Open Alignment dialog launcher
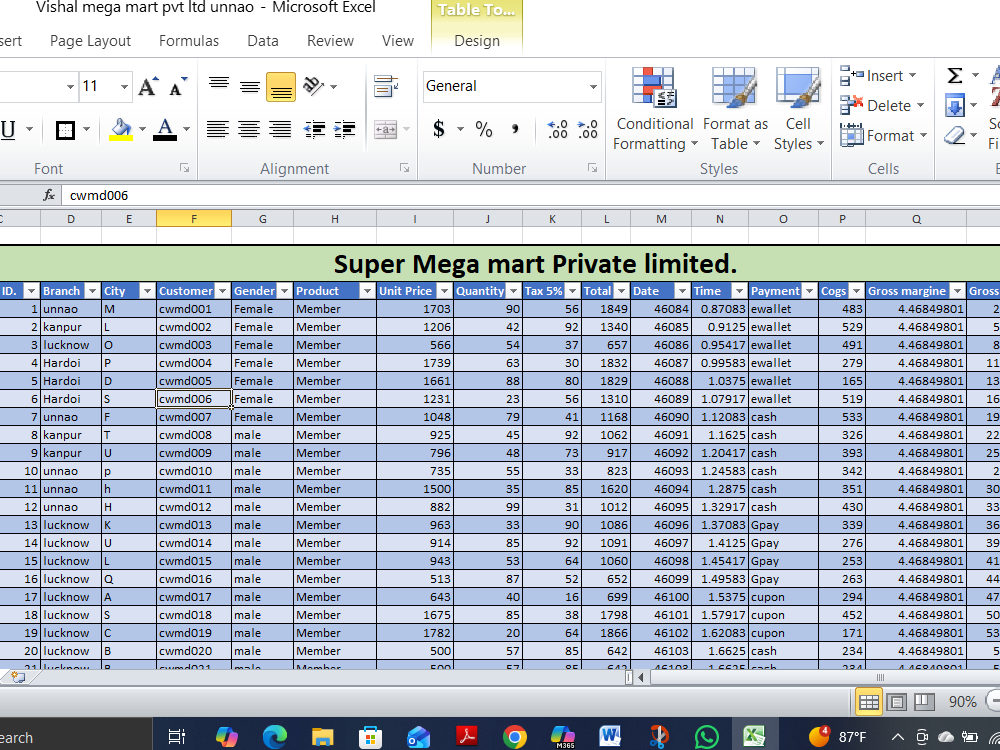The width and height of the screenshot is (1000, 750). 404,168
